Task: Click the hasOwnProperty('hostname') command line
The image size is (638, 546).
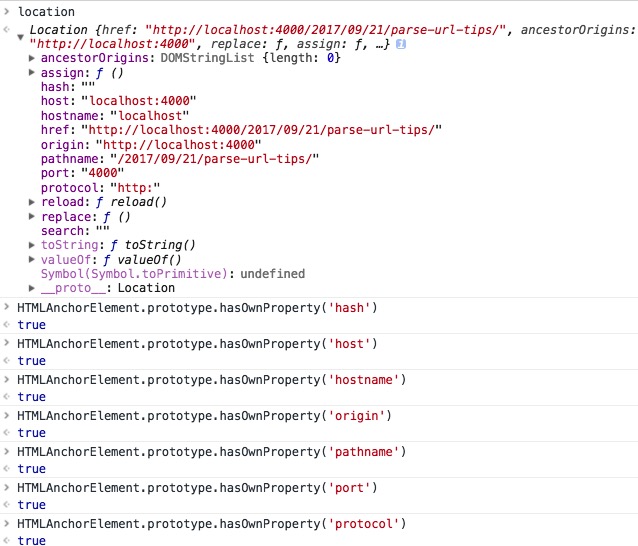Action: 212,380
